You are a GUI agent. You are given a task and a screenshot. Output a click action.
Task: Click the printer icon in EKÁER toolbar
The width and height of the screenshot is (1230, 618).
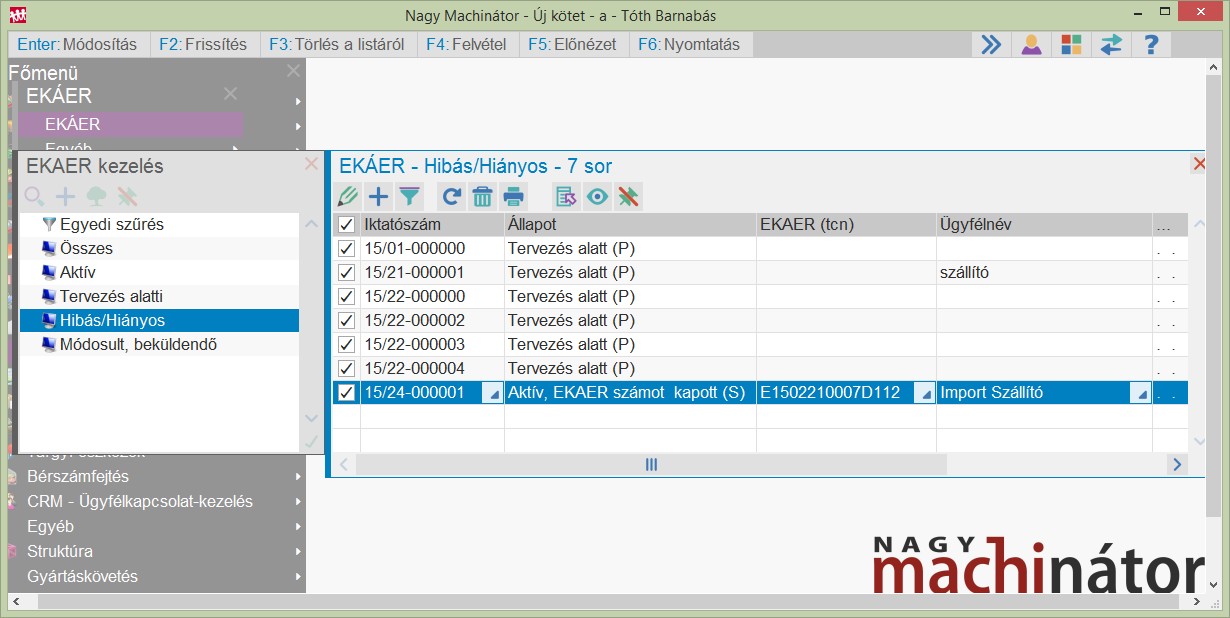click(x=513, y=196)
